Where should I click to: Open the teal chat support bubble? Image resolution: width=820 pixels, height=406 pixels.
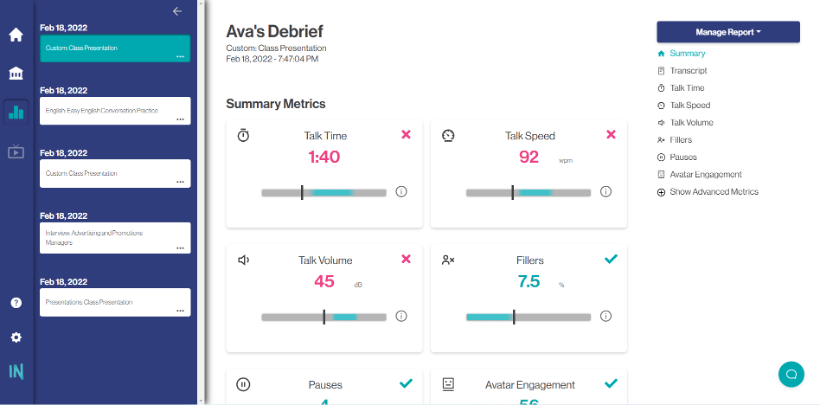[x=791, y=374]
